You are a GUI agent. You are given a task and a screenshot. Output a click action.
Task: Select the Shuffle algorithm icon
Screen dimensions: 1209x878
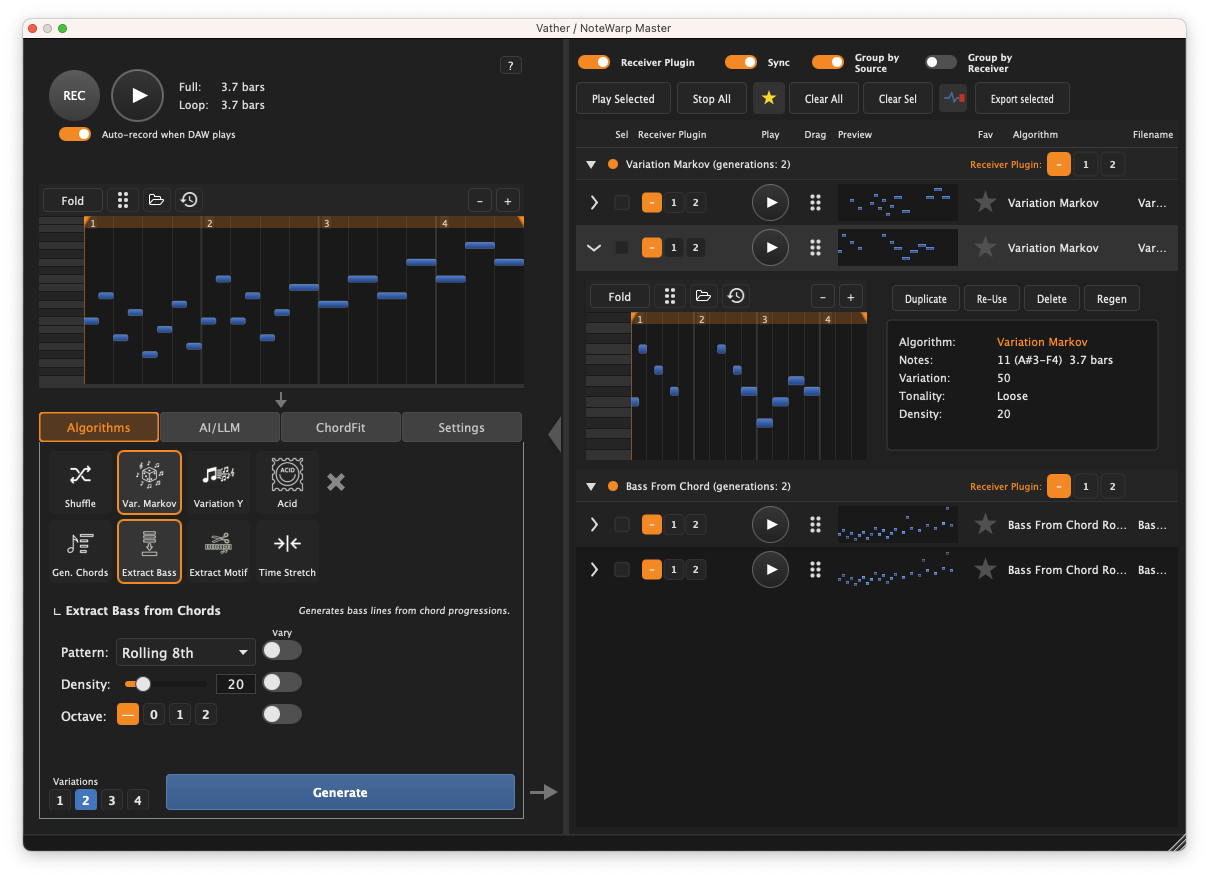click(x=80, y=482)
